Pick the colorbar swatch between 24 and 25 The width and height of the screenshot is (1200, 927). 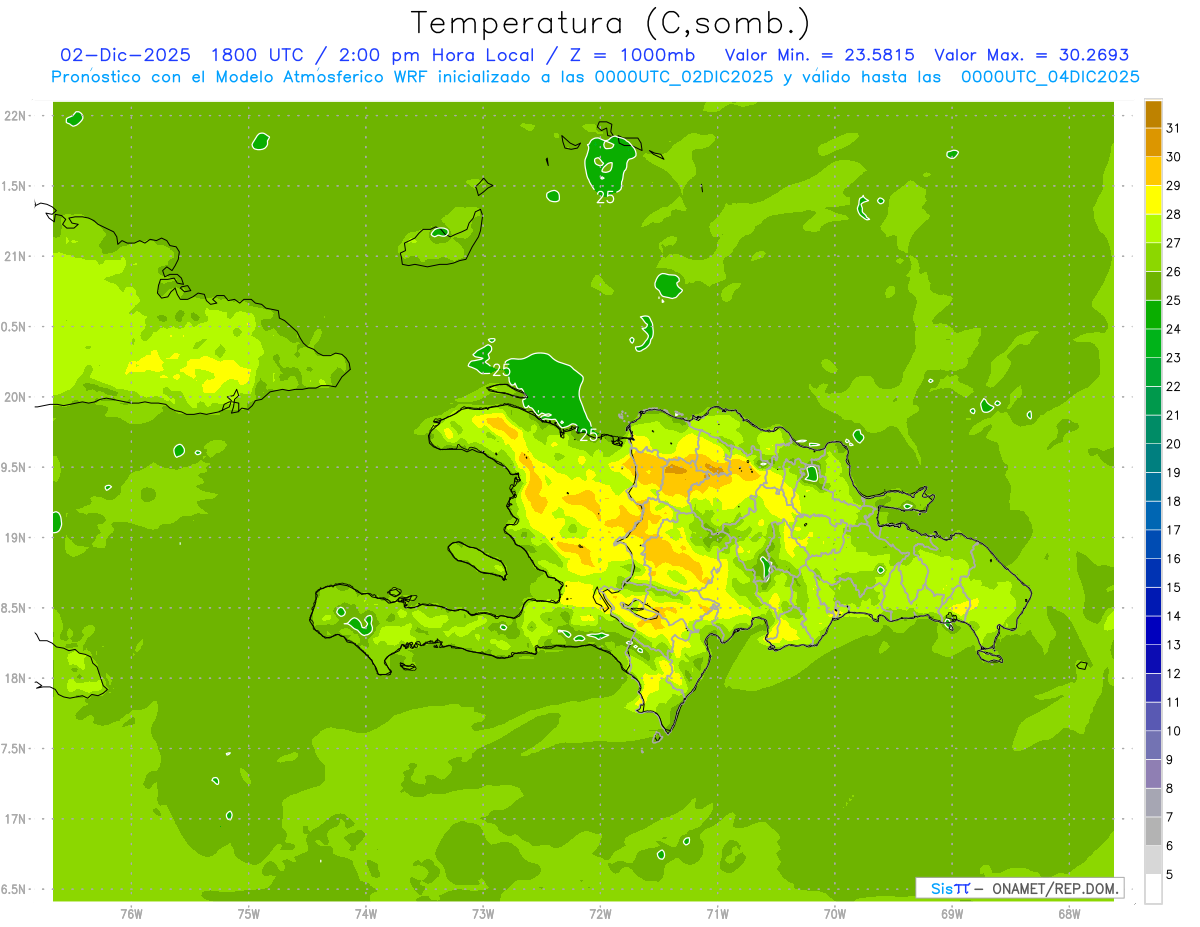(x=1153, y=315)
